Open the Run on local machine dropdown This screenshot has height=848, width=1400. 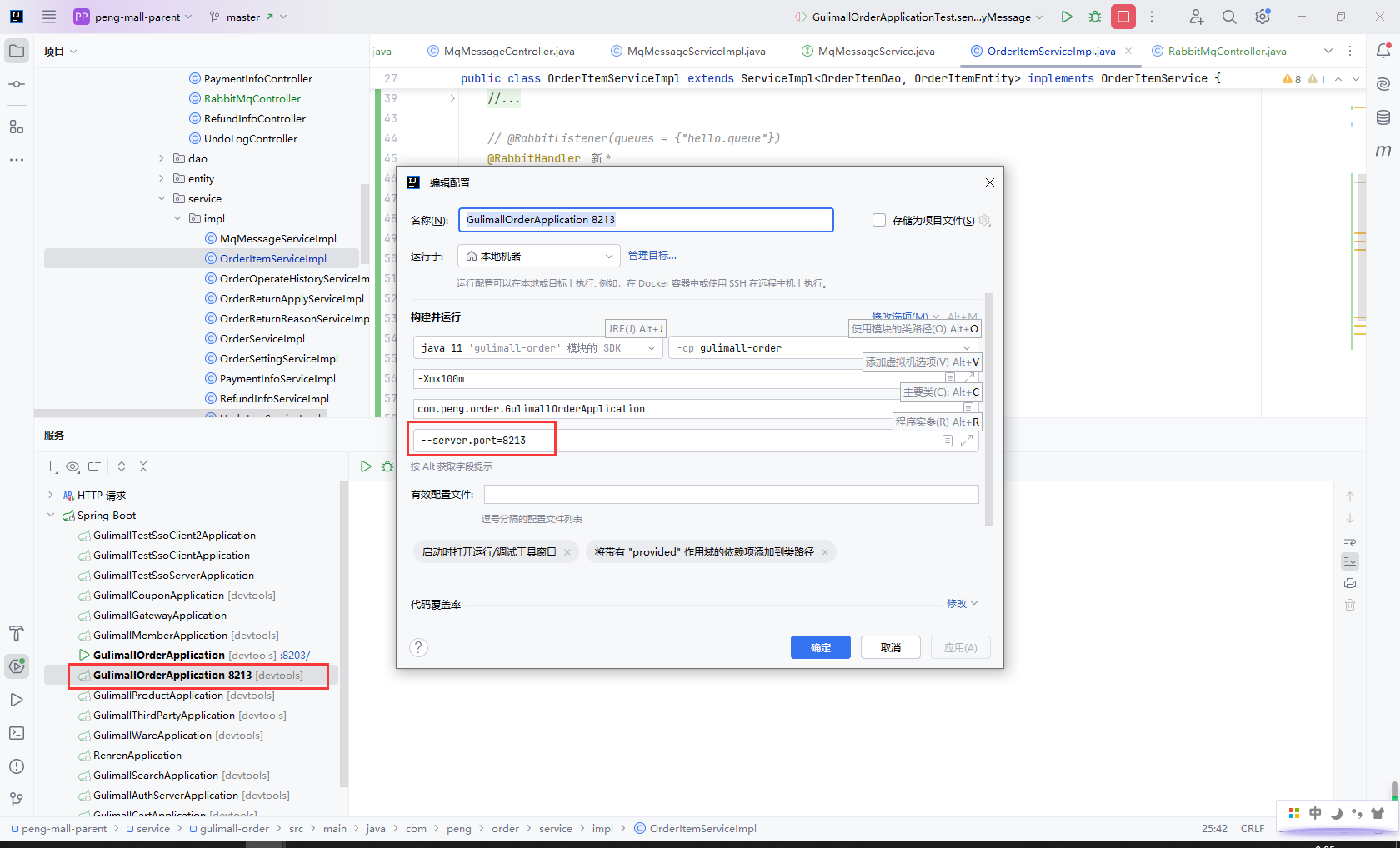539,256
